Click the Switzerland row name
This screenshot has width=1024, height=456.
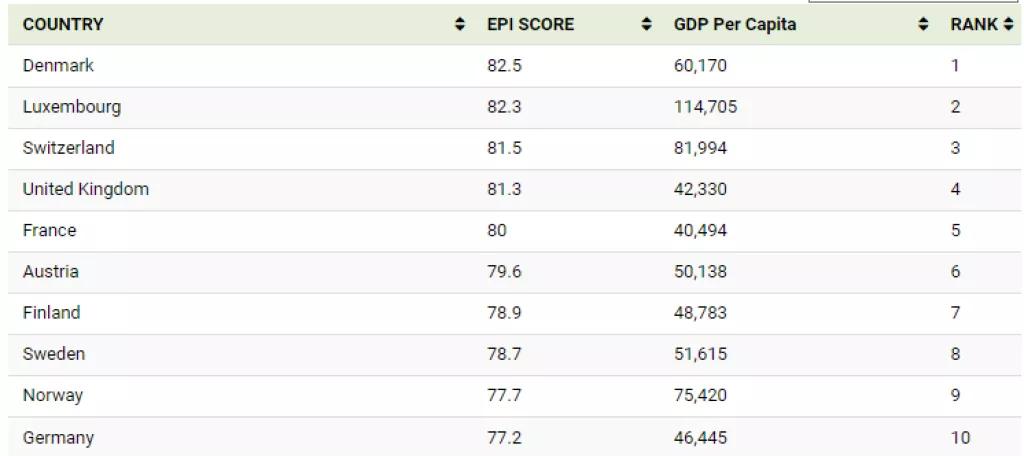[x=69, y=148]
